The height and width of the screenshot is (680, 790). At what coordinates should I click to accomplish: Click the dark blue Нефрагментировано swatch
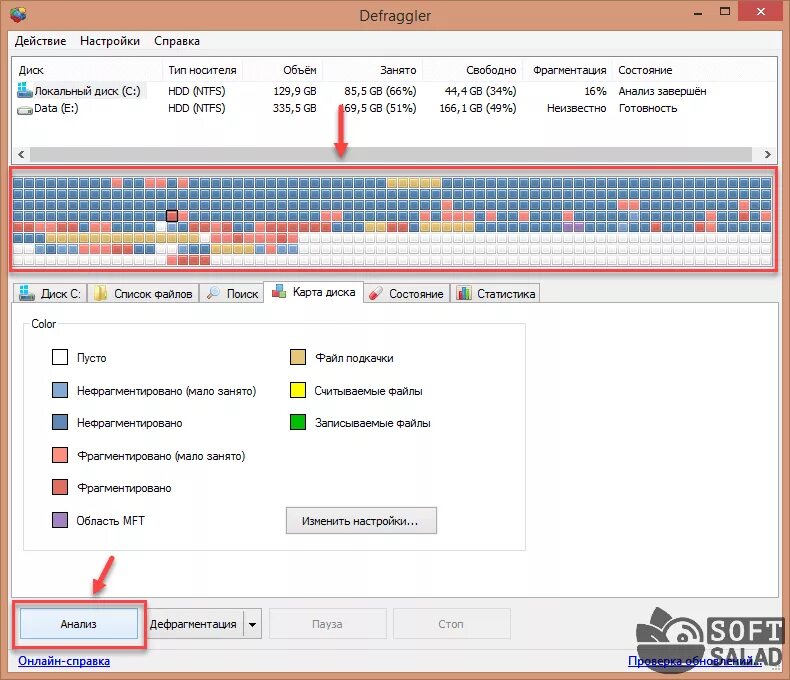[x=60, y=422]
